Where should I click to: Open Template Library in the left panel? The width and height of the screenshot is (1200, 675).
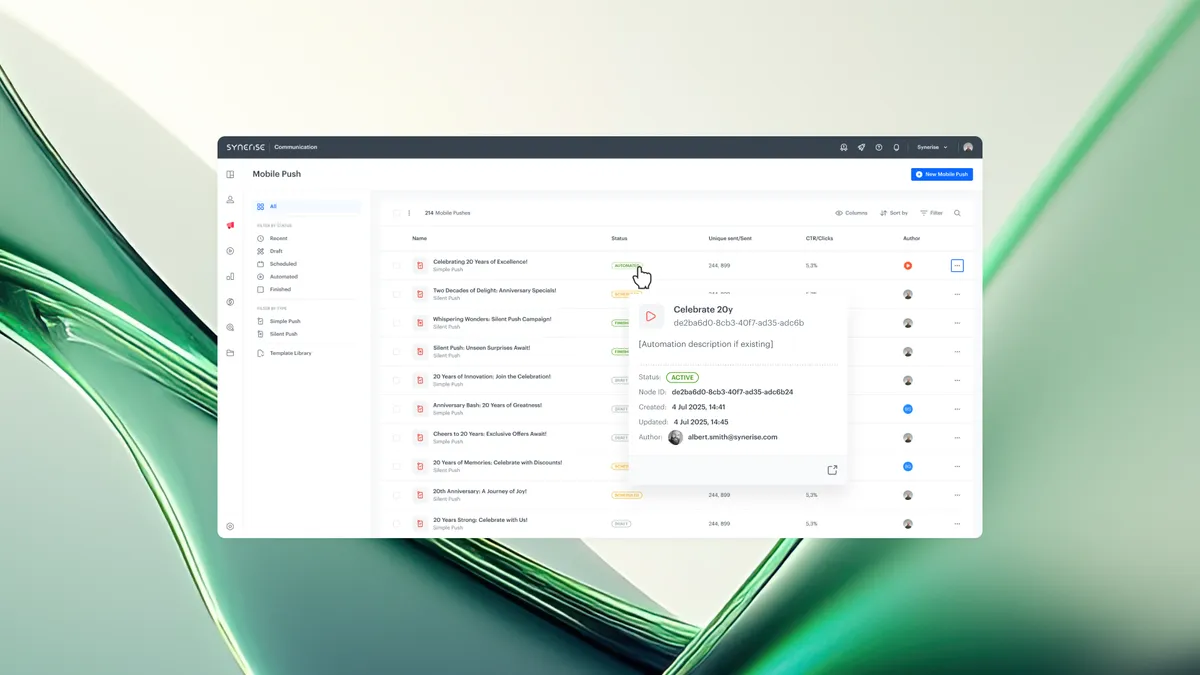tap(290, 353)
